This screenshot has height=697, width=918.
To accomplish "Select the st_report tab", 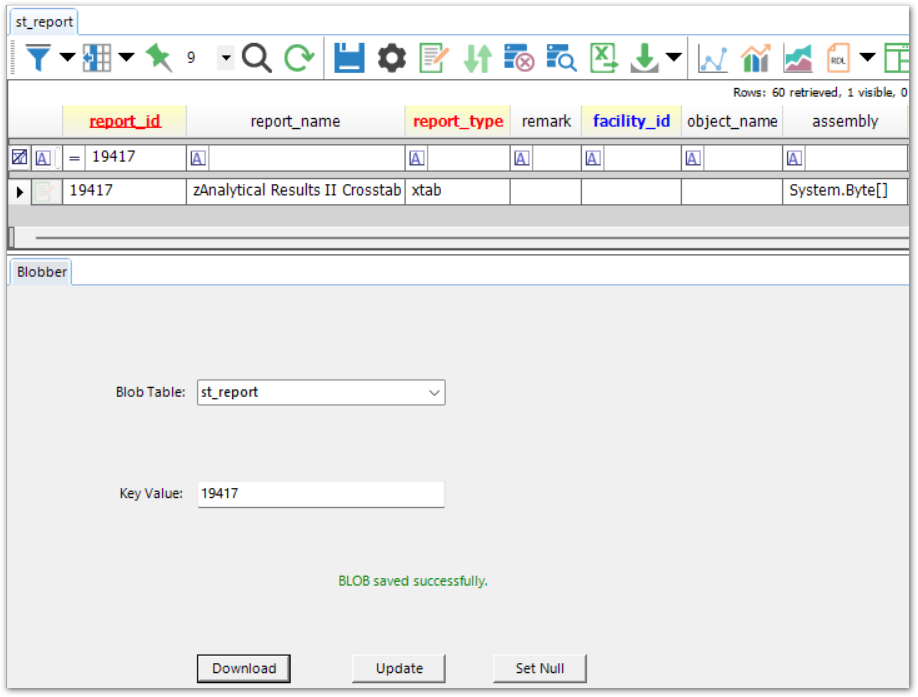I will point(44,21).
